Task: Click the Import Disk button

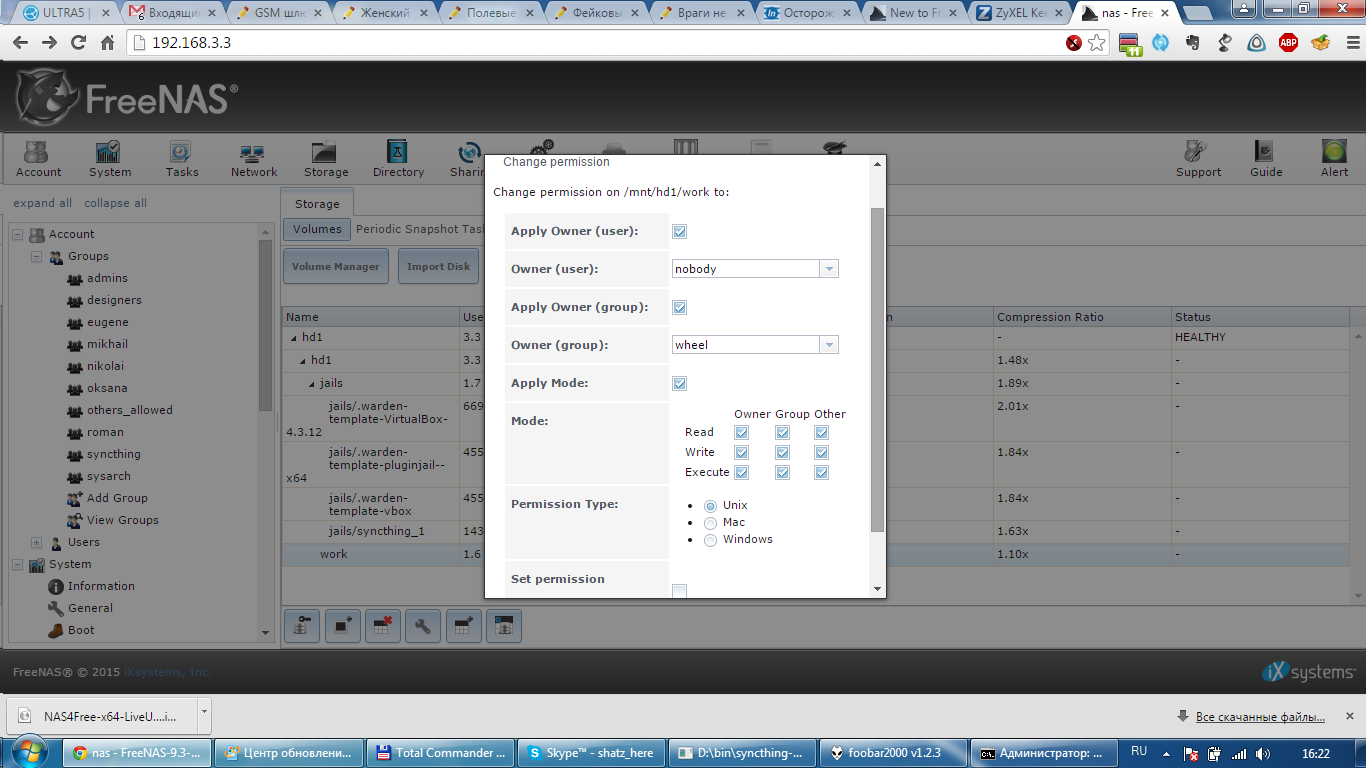Action: [438, 266]
